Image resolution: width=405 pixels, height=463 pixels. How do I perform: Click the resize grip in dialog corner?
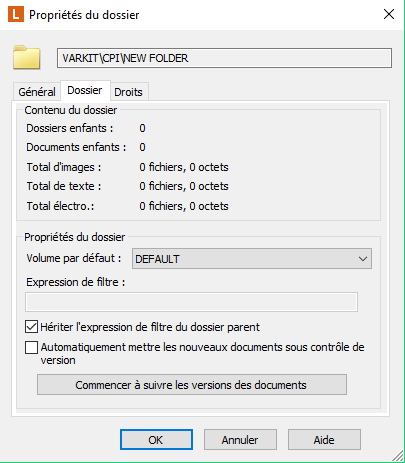tap(398, 456)
